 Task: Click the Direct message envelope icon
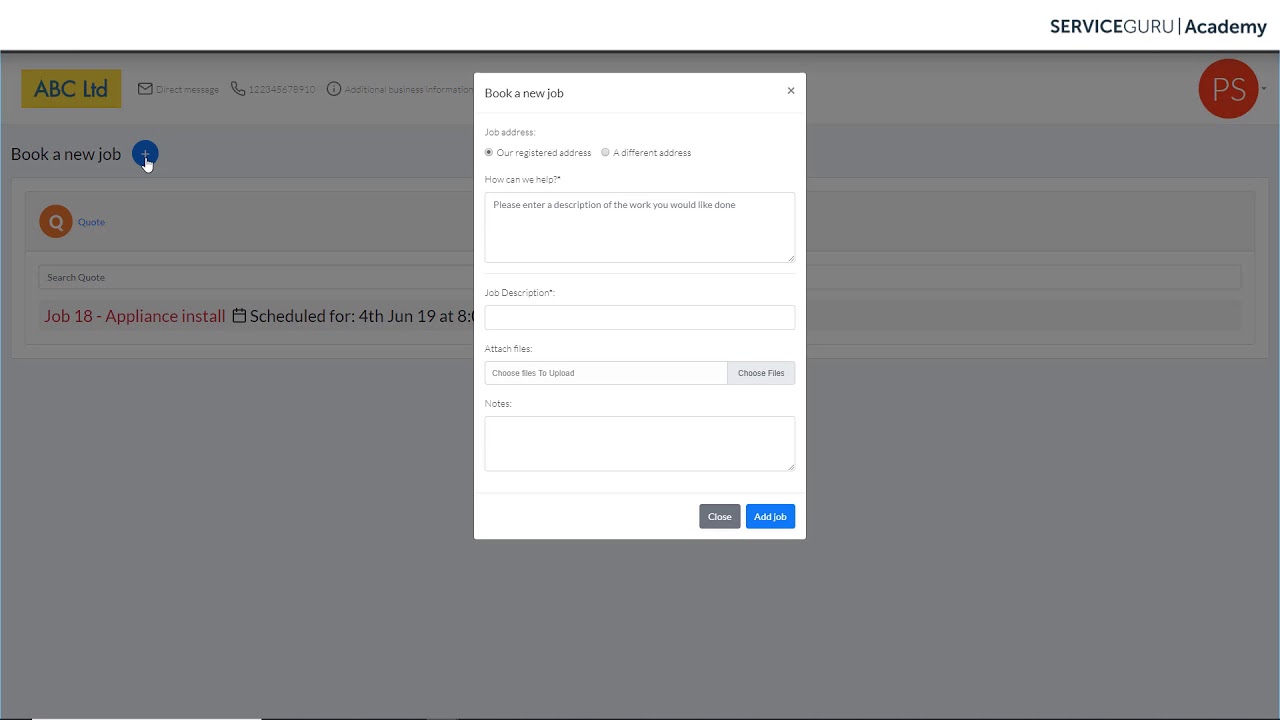tap(145, 89)
